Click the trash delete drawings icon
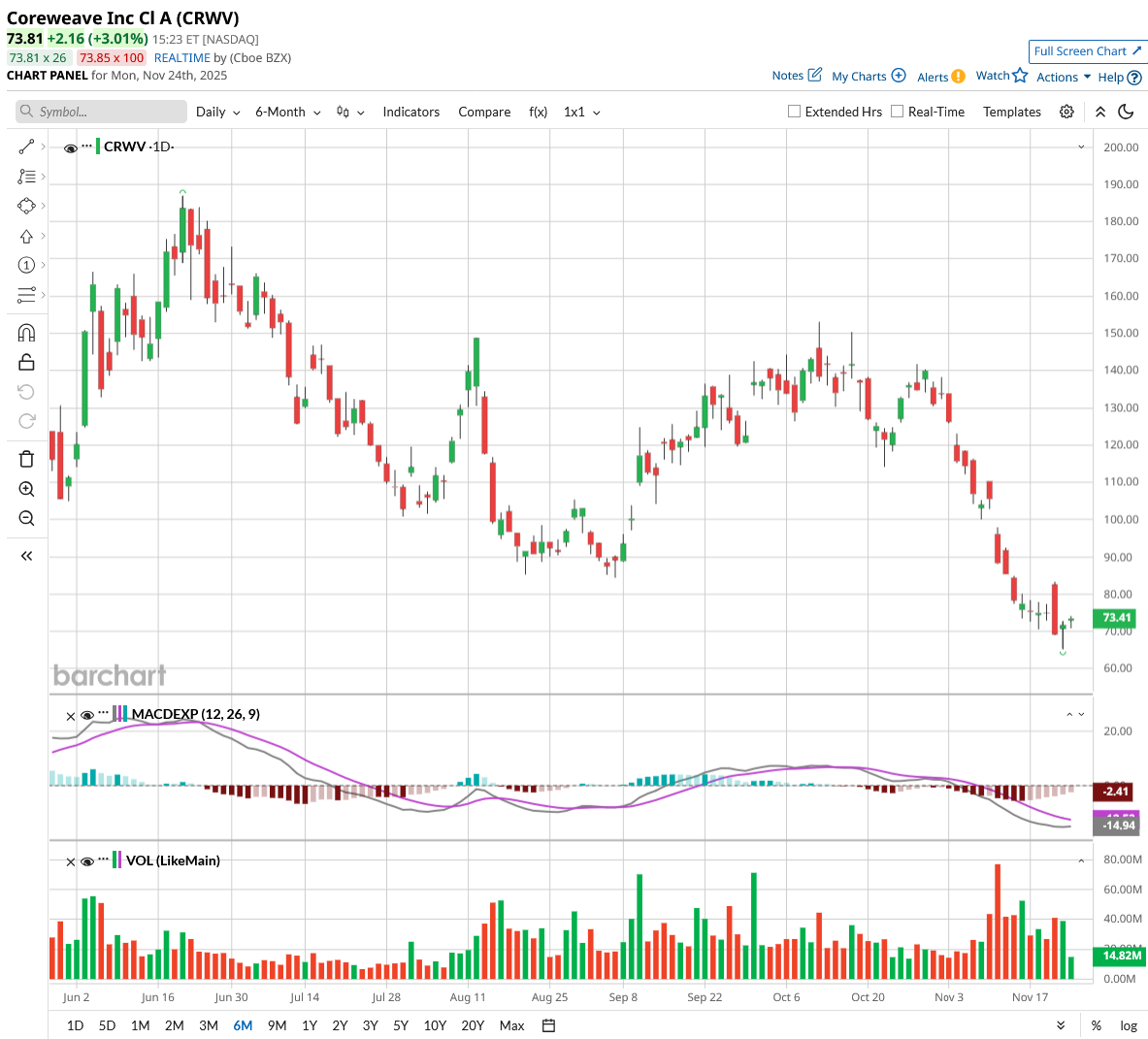The height and width of the screenshot is (1039, 1148). [26, 459]
